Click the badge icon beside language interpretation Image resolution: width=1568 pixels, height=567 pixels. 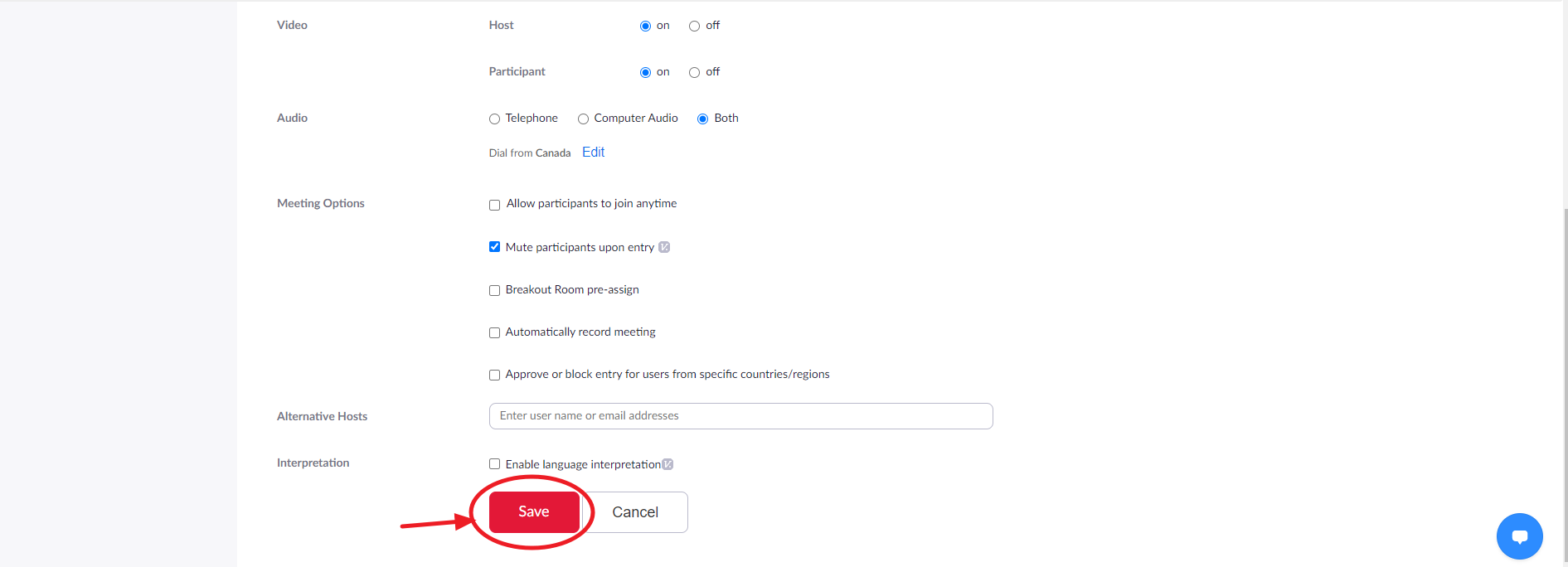click(668, 463)
